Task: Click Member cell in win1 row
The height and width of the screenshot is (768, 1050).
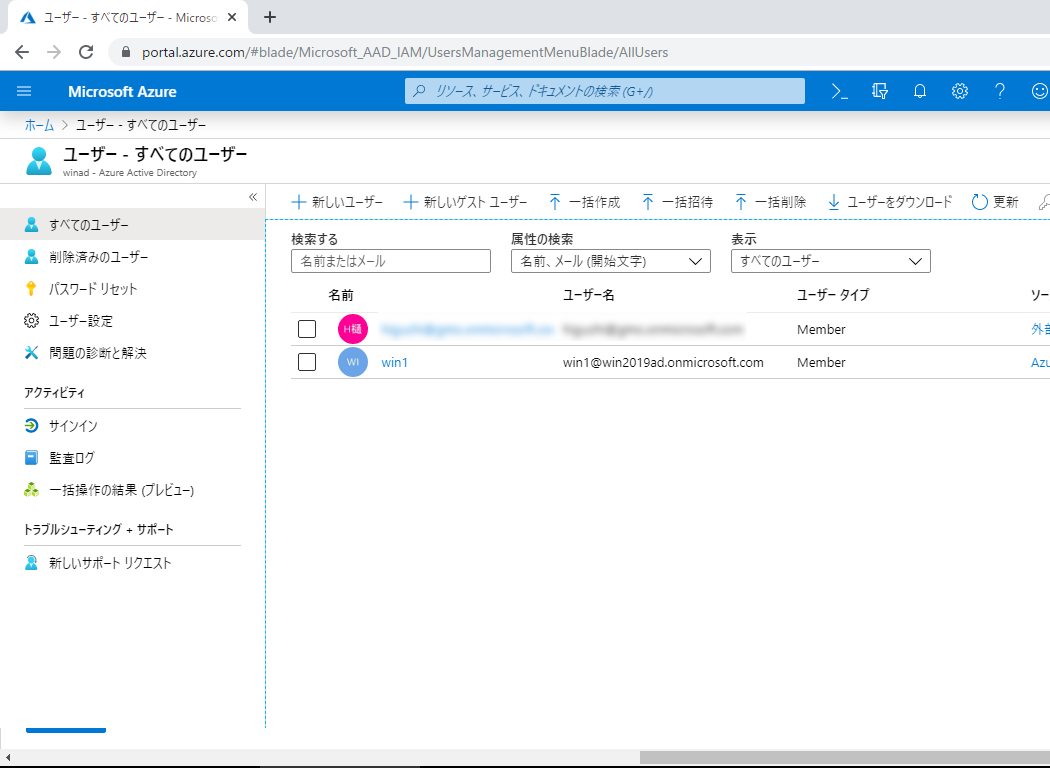Action: (821, 362)
